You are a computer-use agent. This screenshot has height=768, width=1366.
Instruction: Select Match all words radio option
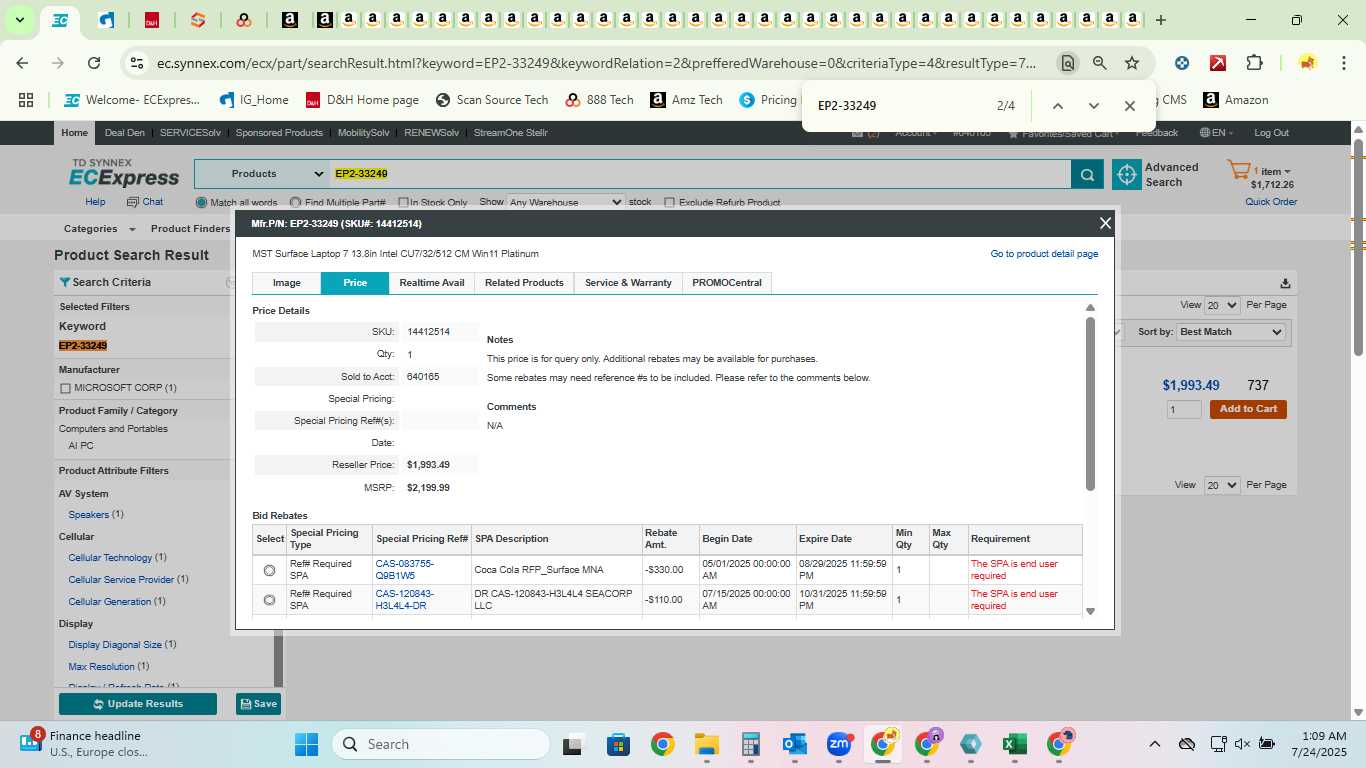click(201, 202)
